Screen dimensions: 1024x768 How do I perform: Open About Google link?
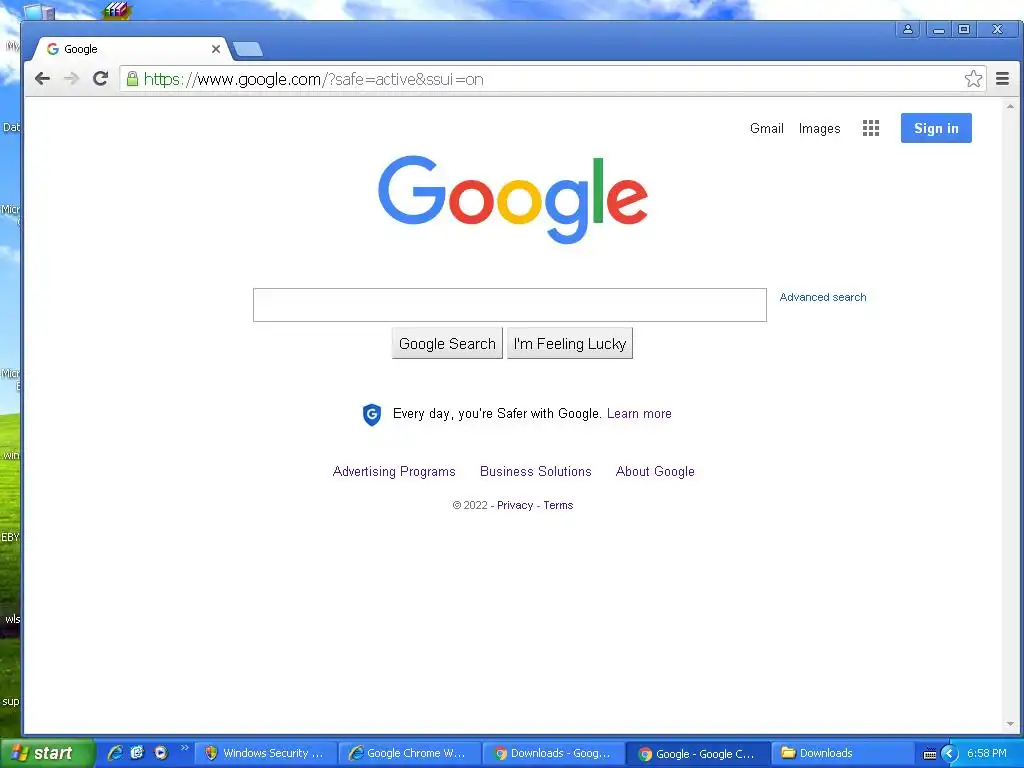655,472
